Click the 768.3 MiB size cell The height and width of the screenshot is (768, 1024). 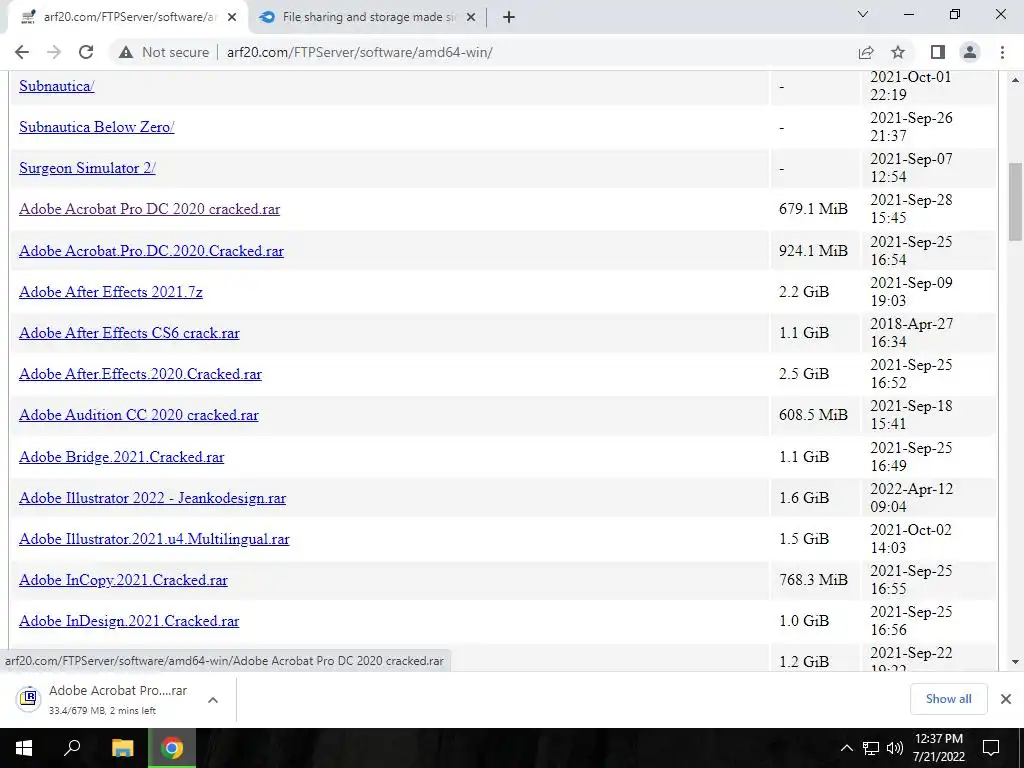[x=813, y=581]
